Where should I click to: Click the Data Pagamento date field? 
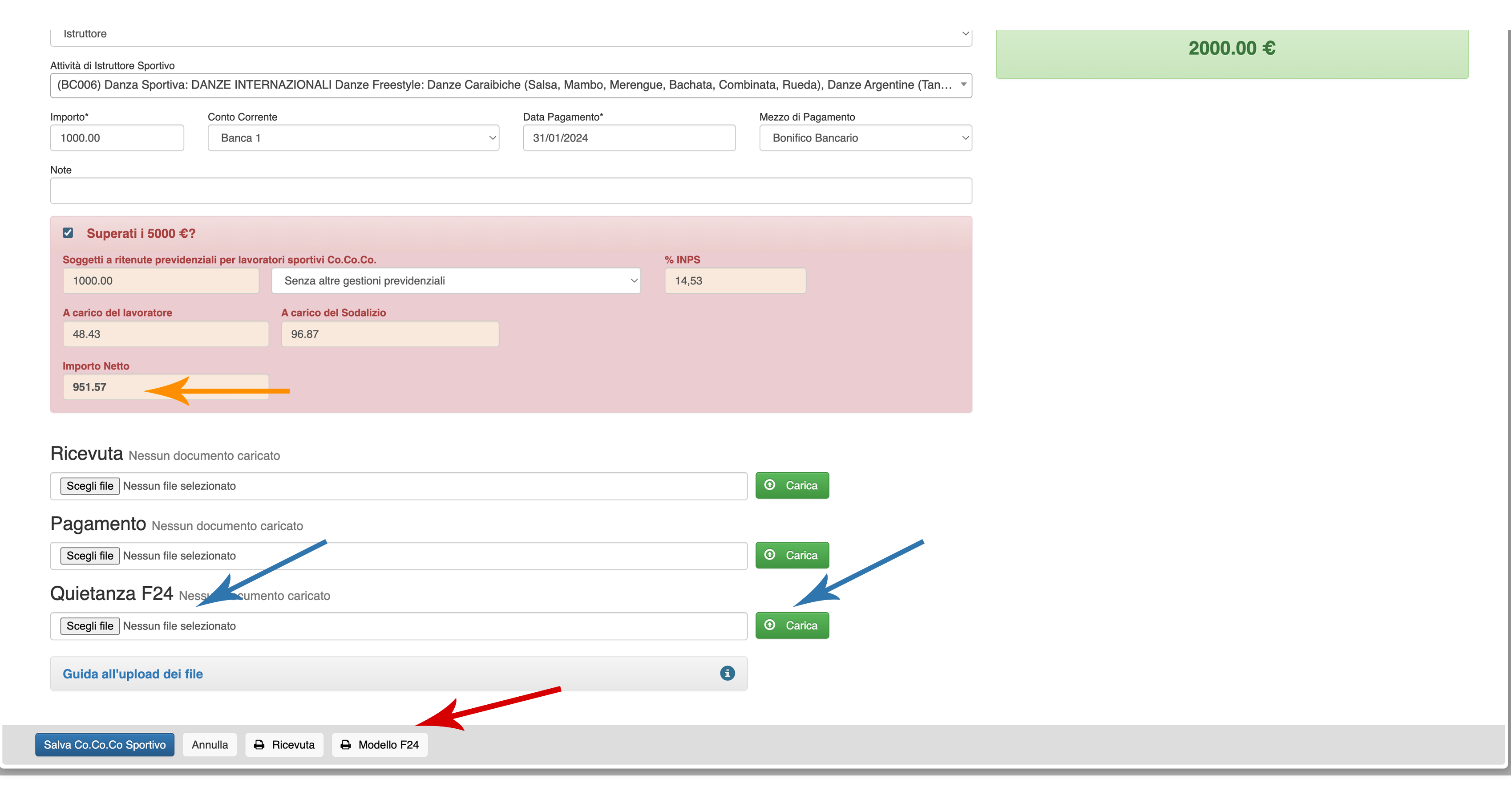coord(629,138)
